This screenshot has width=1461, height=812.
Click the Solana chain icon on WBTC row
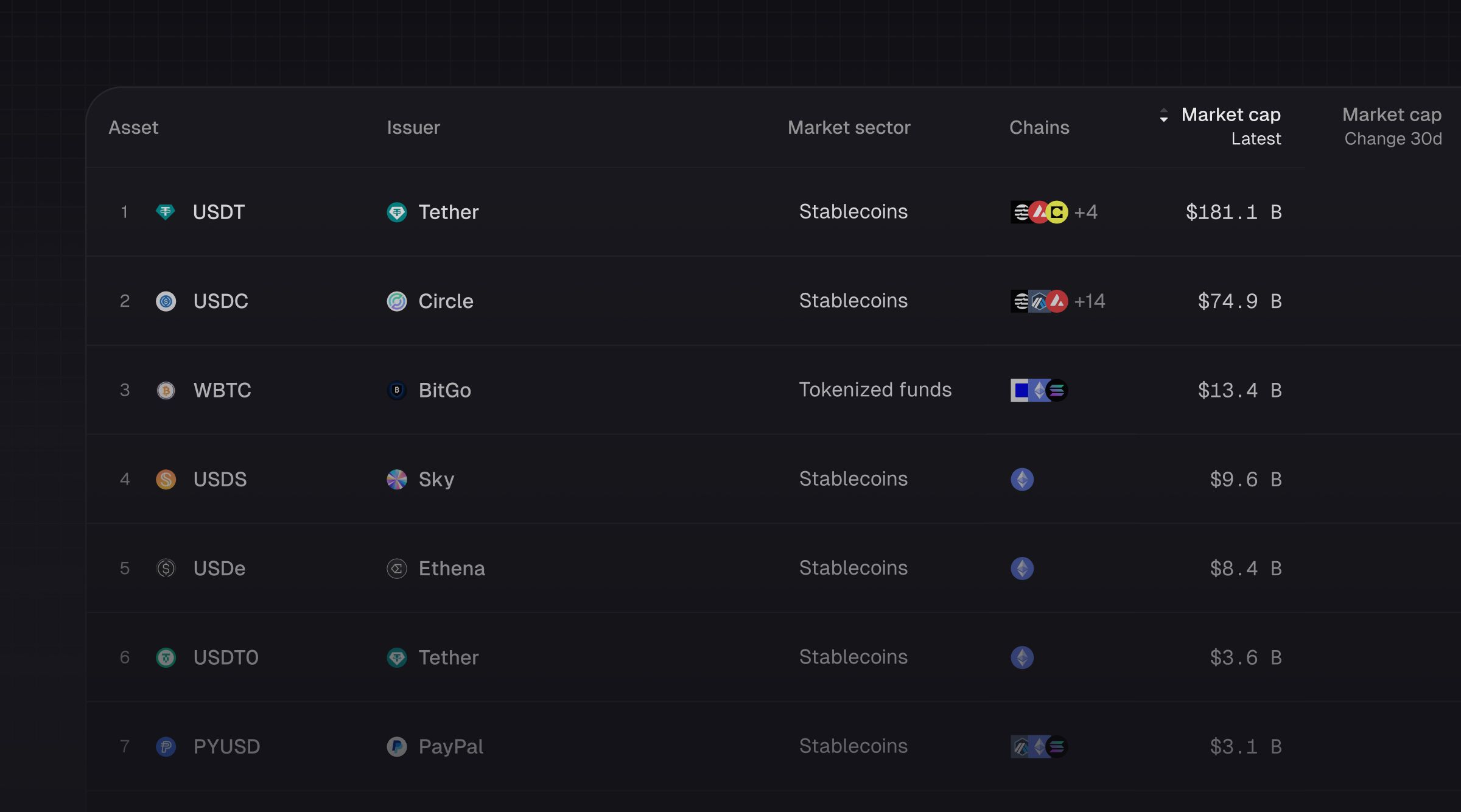point(1057,390)
